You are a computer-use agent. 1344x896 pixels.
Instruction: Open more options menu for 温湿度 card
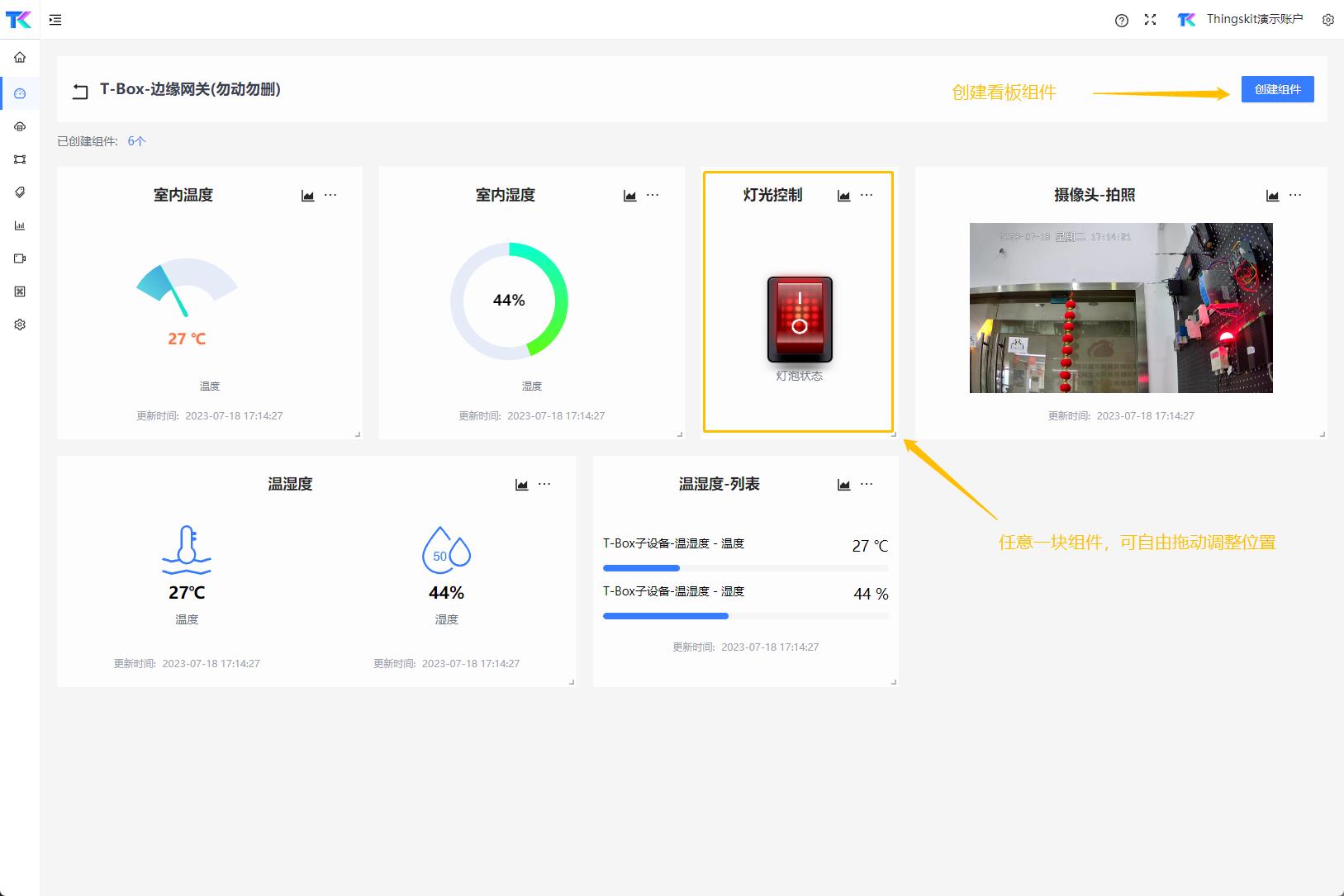[x=544, y=484]
